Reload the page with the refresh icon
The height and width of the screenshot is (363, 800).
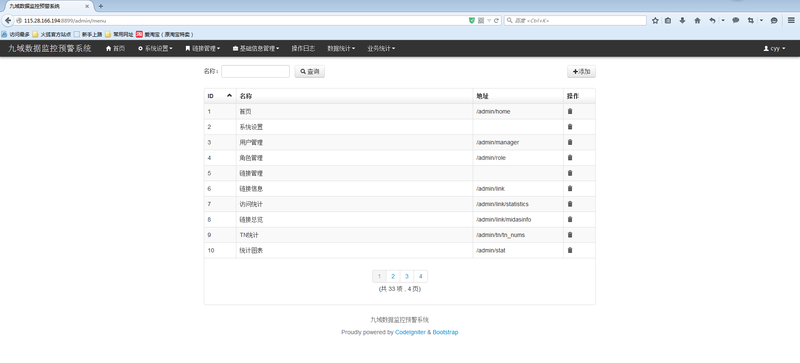click(496, 20)
